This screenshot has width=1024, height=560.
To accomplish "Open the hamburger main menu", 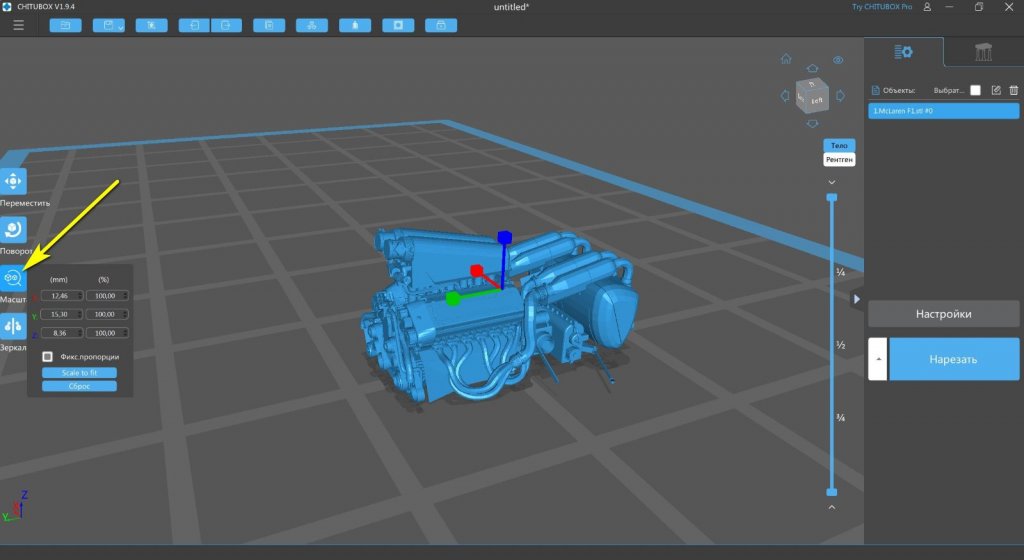I will tap(18, 25).
